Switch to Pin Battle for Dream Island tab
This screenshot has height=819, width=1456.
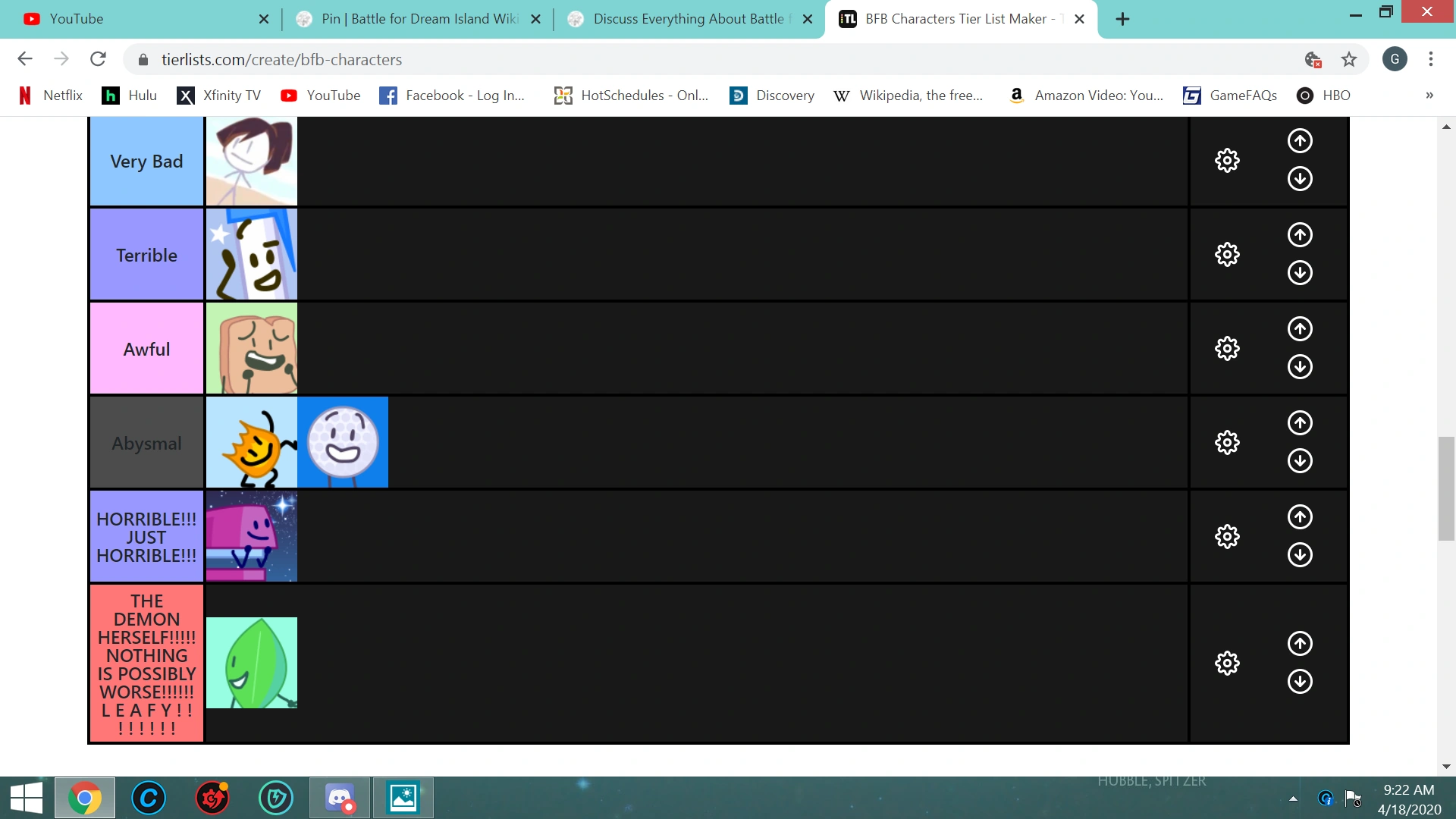click(x=419, y=19)
